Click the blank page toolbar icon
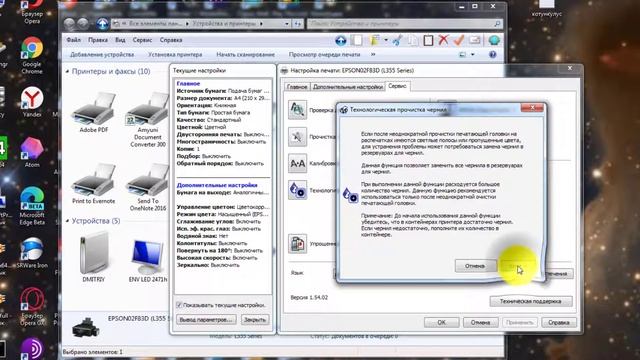 point(356,40)
